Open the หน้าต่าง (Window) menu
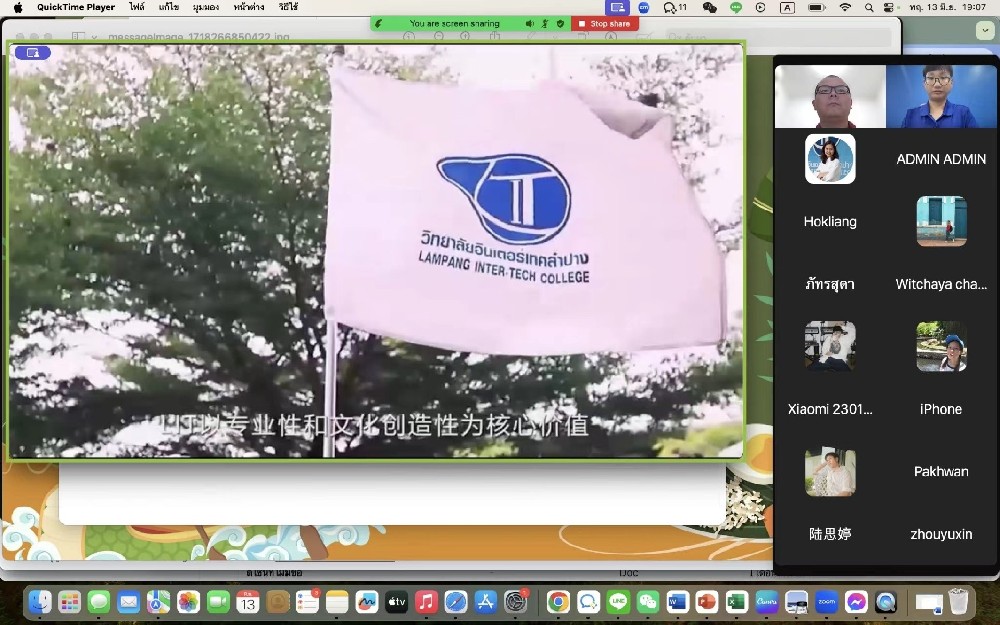 click(249, 8)
